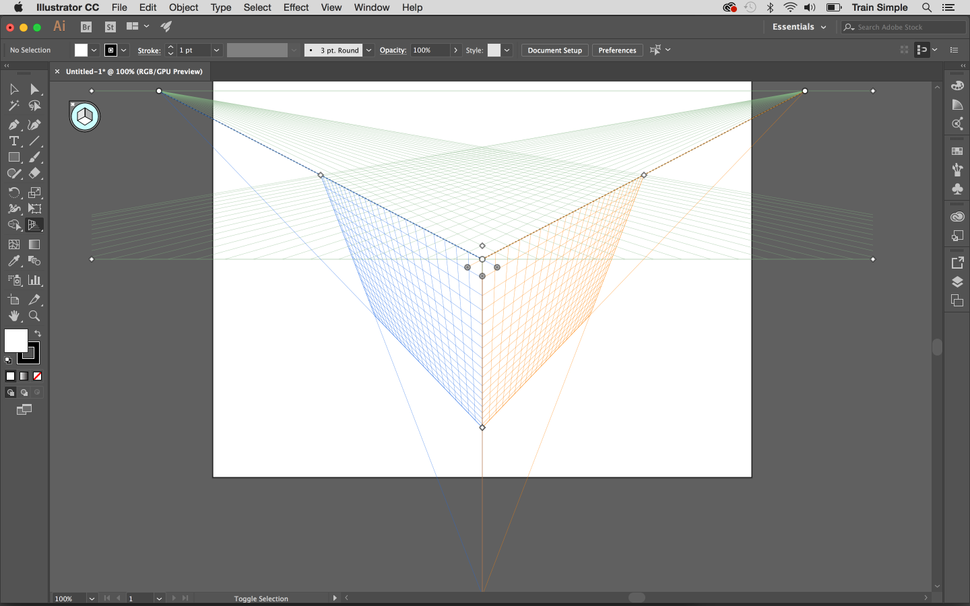Open the Layers panel icon

coord(957,281)
